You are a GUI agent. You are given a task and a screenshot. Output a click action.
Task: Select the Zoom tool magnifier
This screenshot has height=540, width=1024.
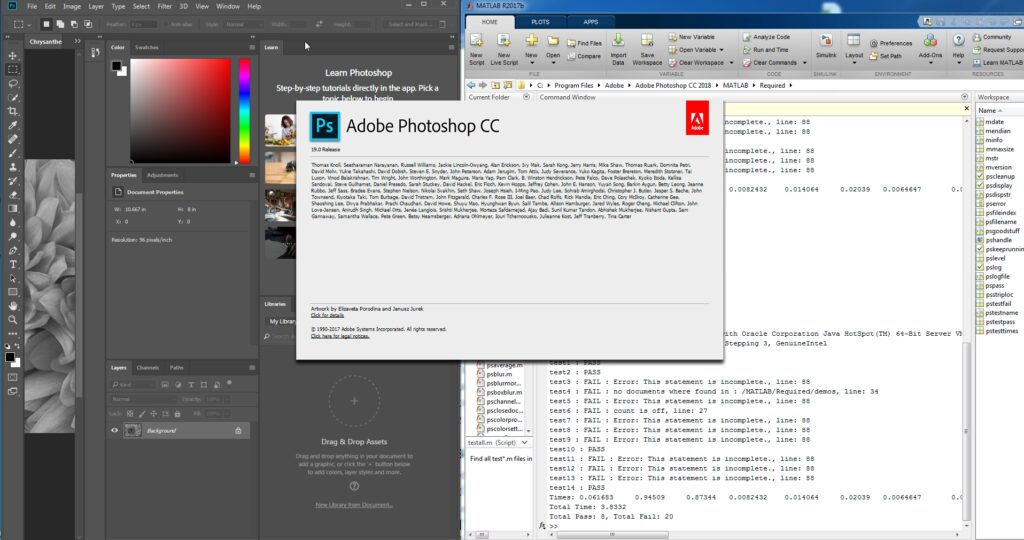[x=13, y=320]
